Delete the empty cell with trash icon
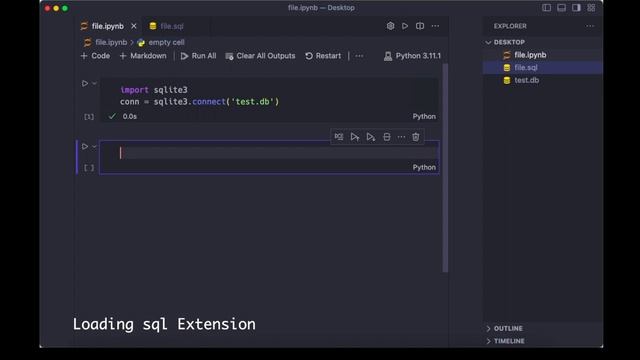 416,137
